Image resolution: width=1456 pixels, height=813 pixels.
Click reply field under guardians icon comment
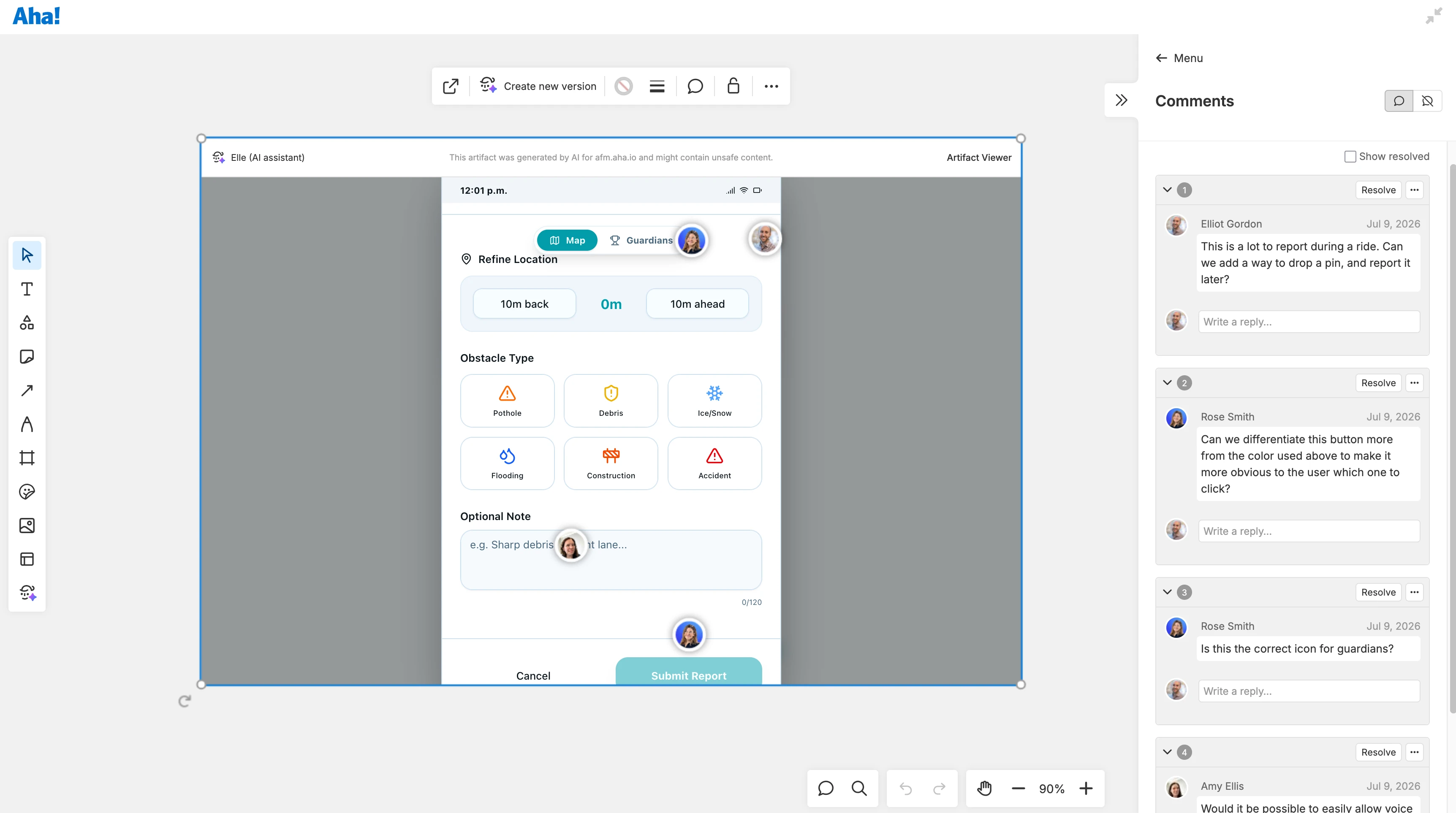[x=1309, y=691]
